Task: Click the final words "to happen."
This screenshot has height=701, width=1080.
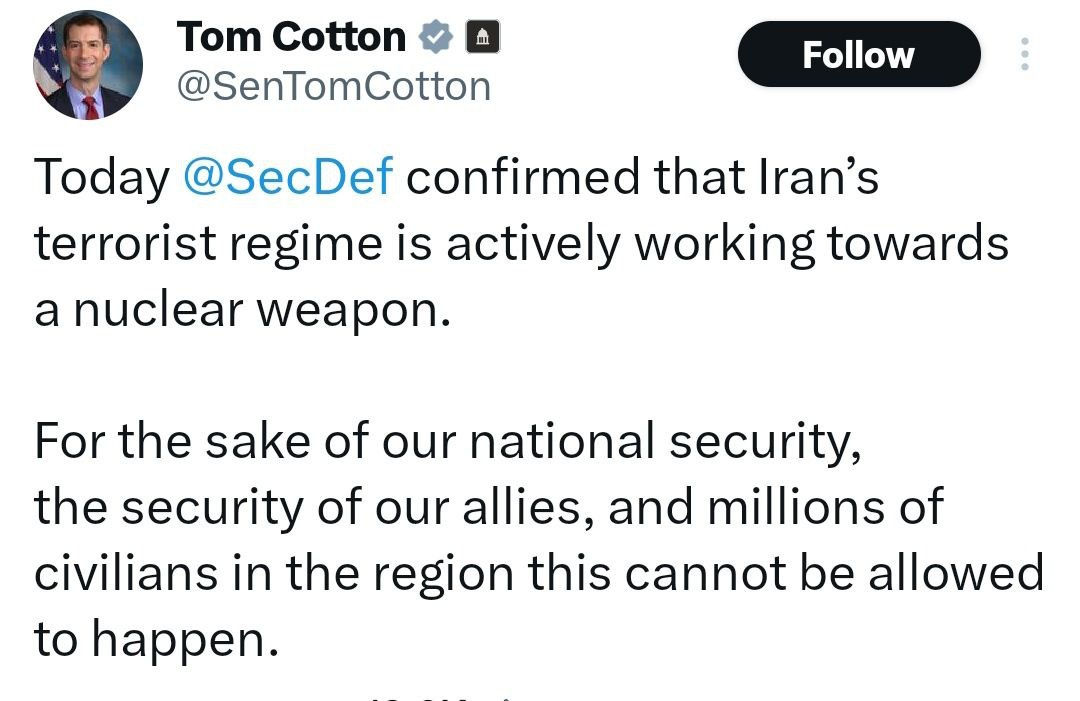Action: (155, 639)
